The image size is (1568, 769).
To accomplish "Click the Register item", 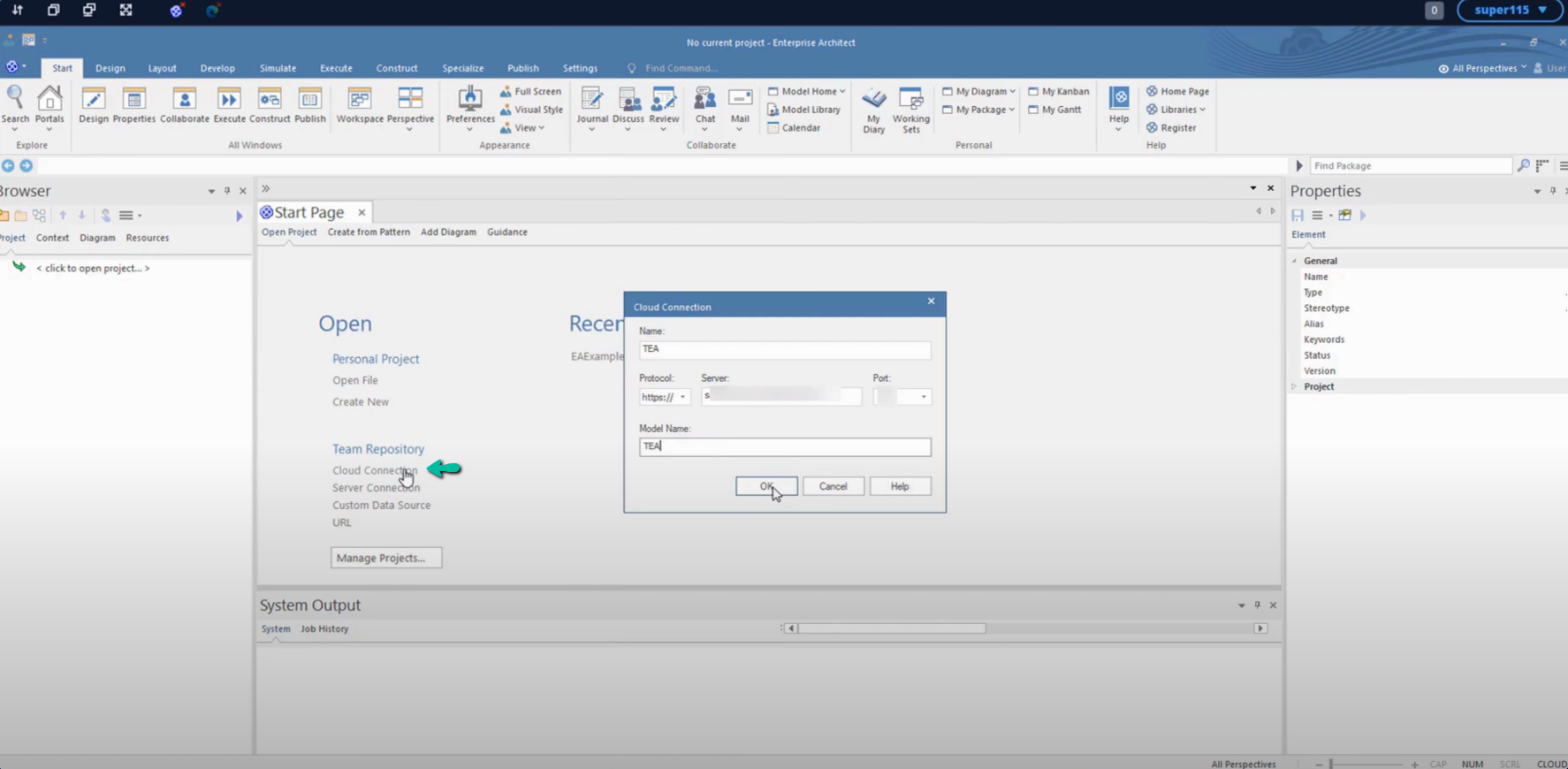I will point(1171,127).
